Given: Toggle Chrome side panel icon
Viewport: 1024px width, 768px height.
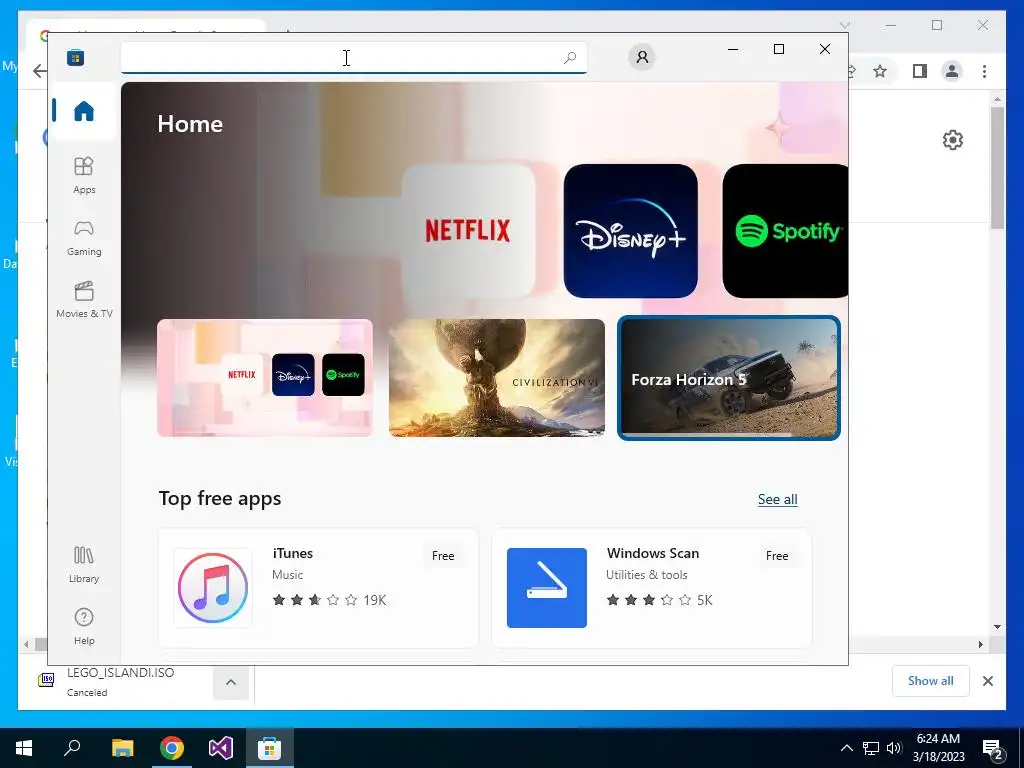Looking at the screenshot, I should point(920,71).
